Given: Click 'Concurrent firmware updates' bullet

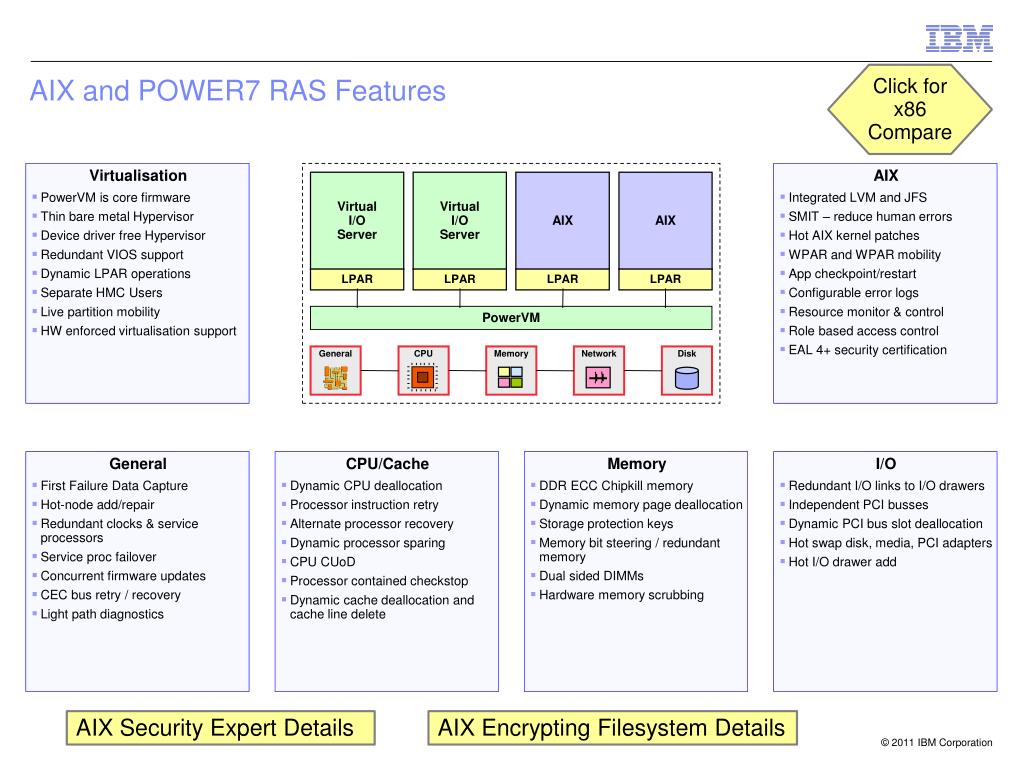Looking at the screenshot, I should click(x=123, y=576).
